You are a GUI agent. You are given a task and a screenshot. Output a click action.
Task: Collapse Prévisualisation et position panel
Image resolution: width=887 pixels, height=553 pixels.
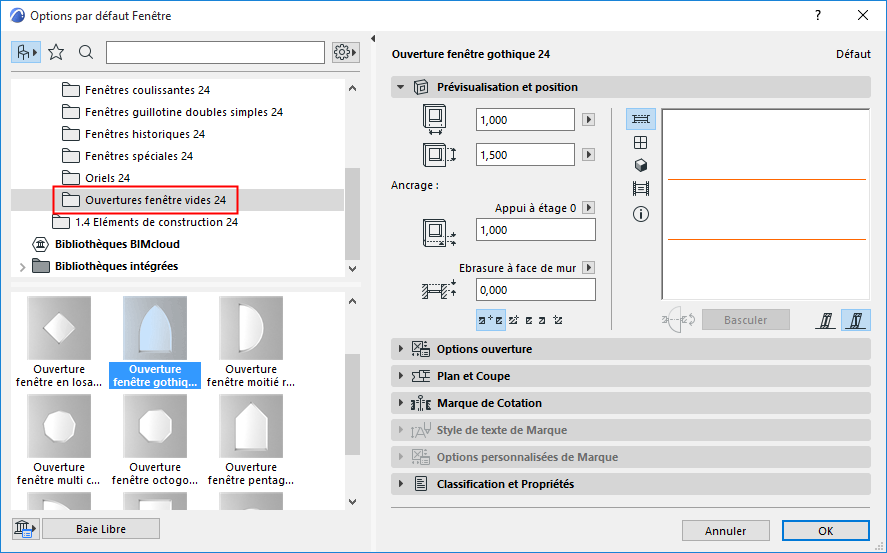[401, 87]
